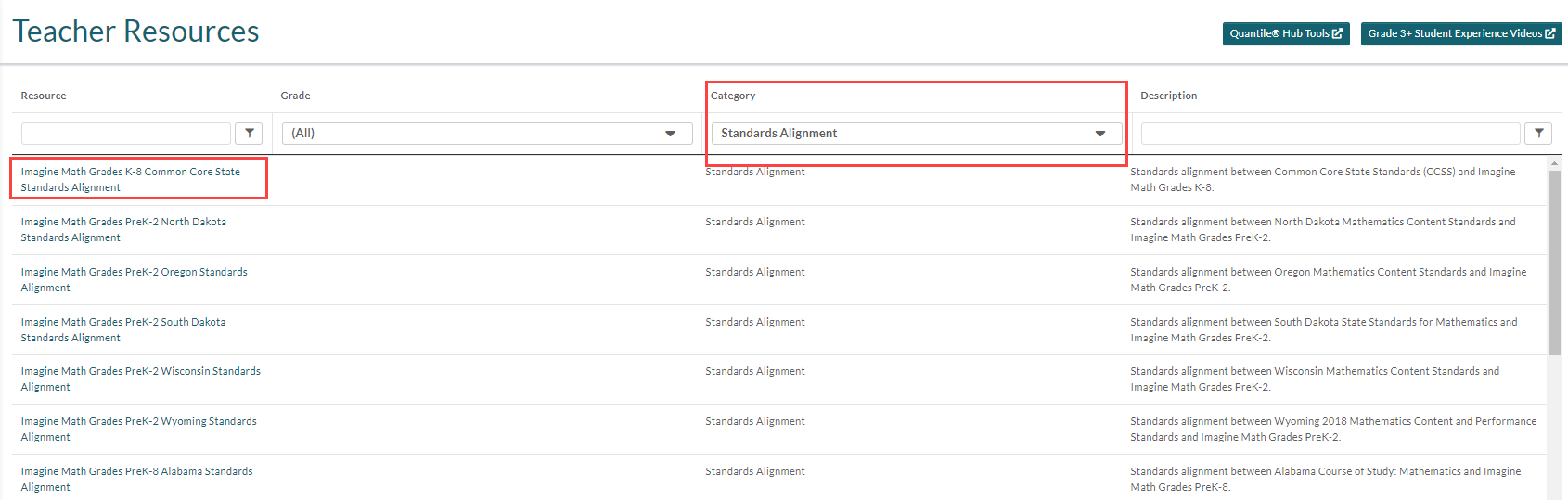Open PreK-2 South Dakota Standards Alignment
This screenshot has width=1568, height=500.
123,329
